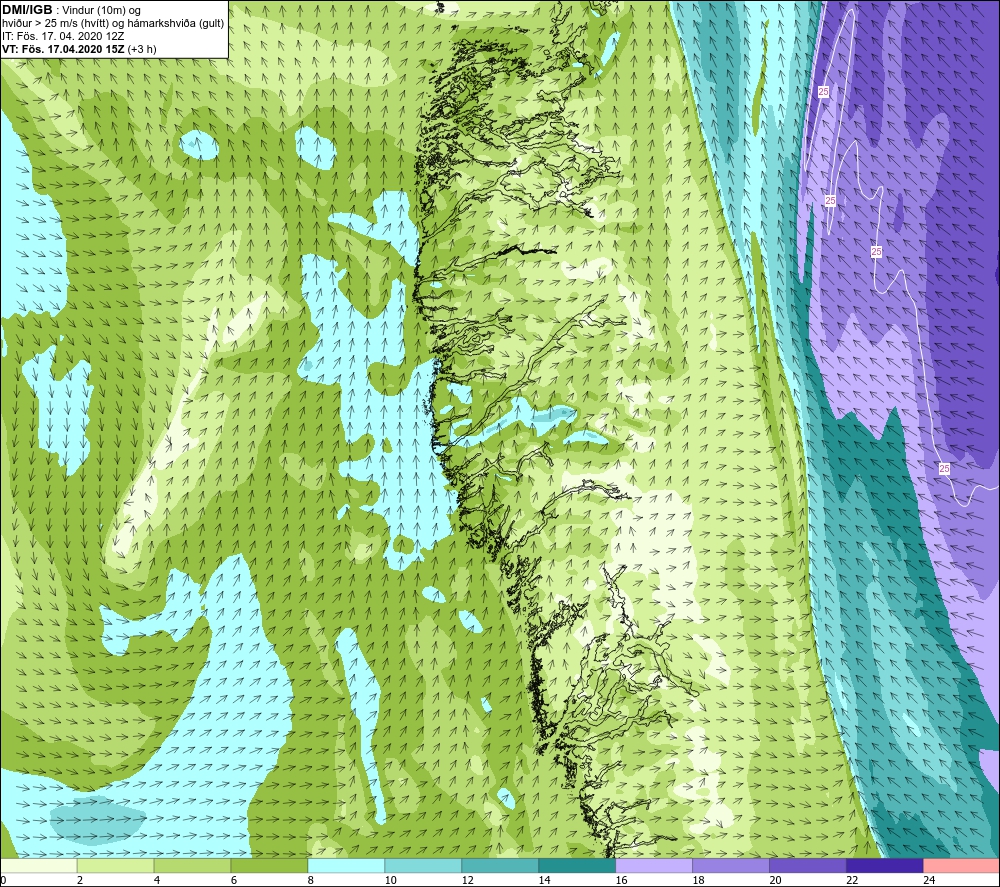Select the light cyan 8–10 m/s legend swatch
The height and width of the screenshot is (887, 1000).
pyautogui.click(x=346, y=865)
